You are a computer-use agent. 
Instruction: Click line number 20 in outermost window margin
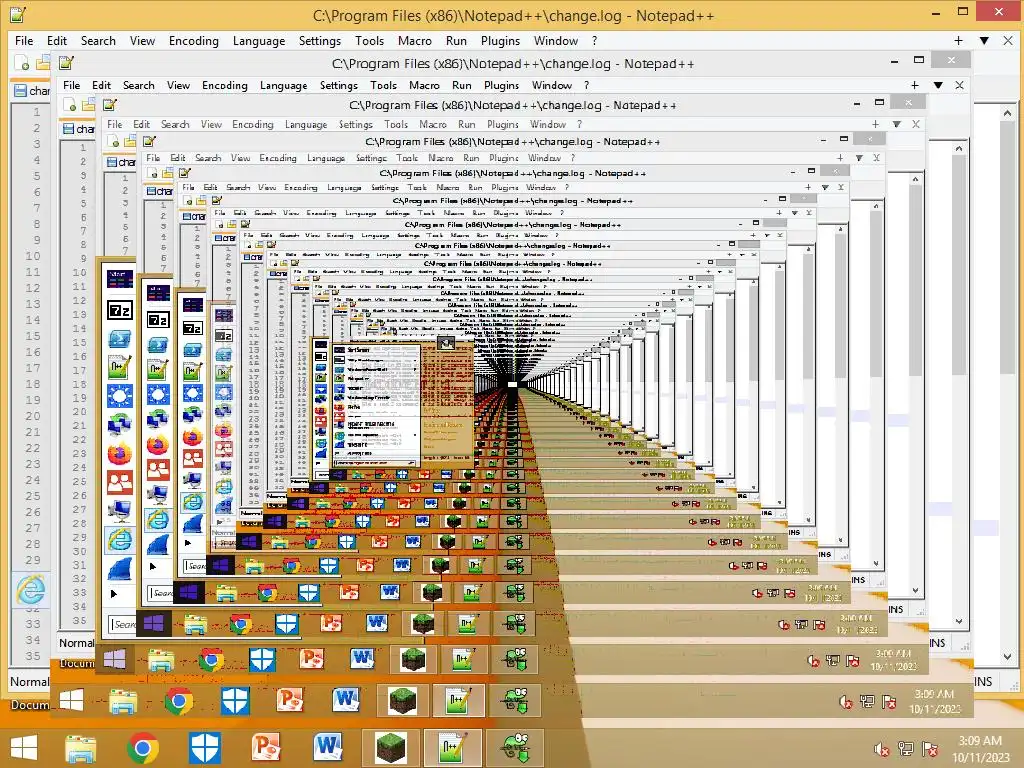tap(33, 416)
